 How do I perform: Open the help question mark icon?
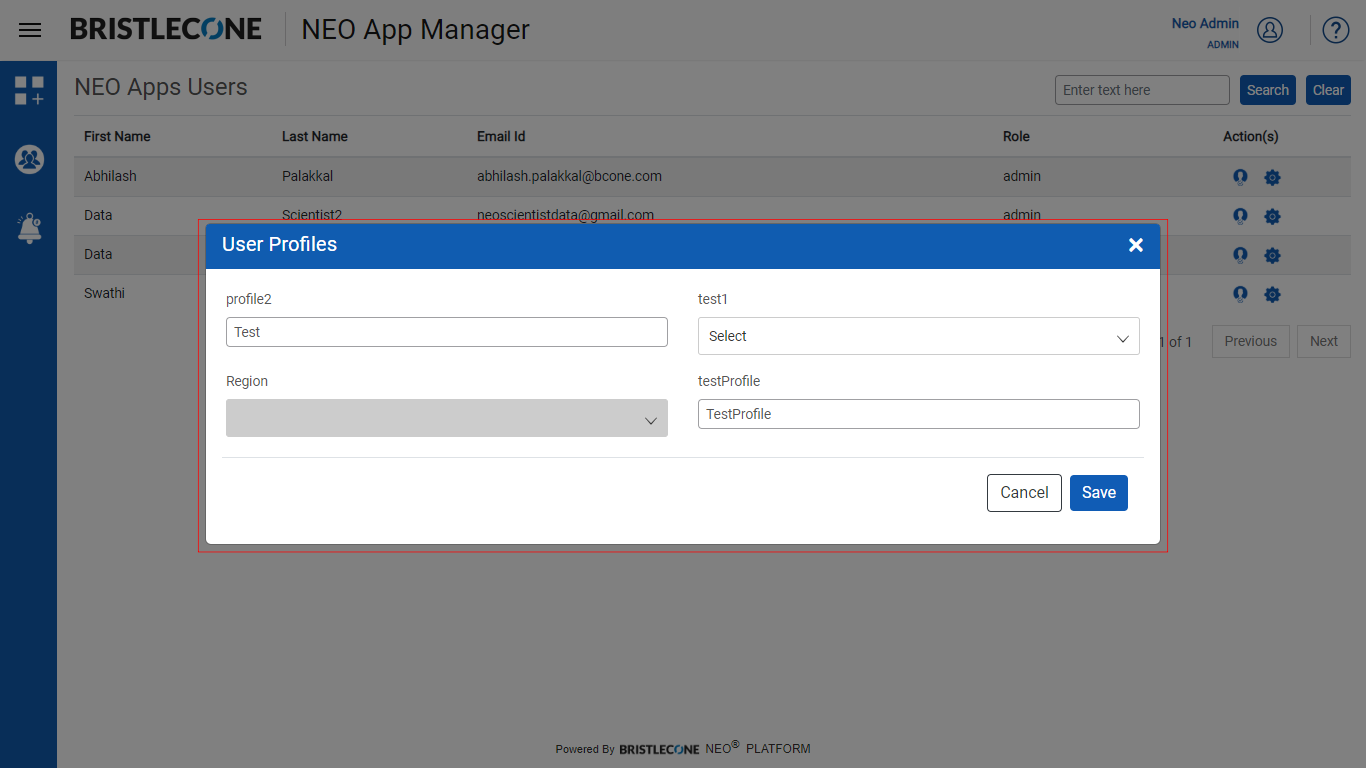(x=1336, y=30)
